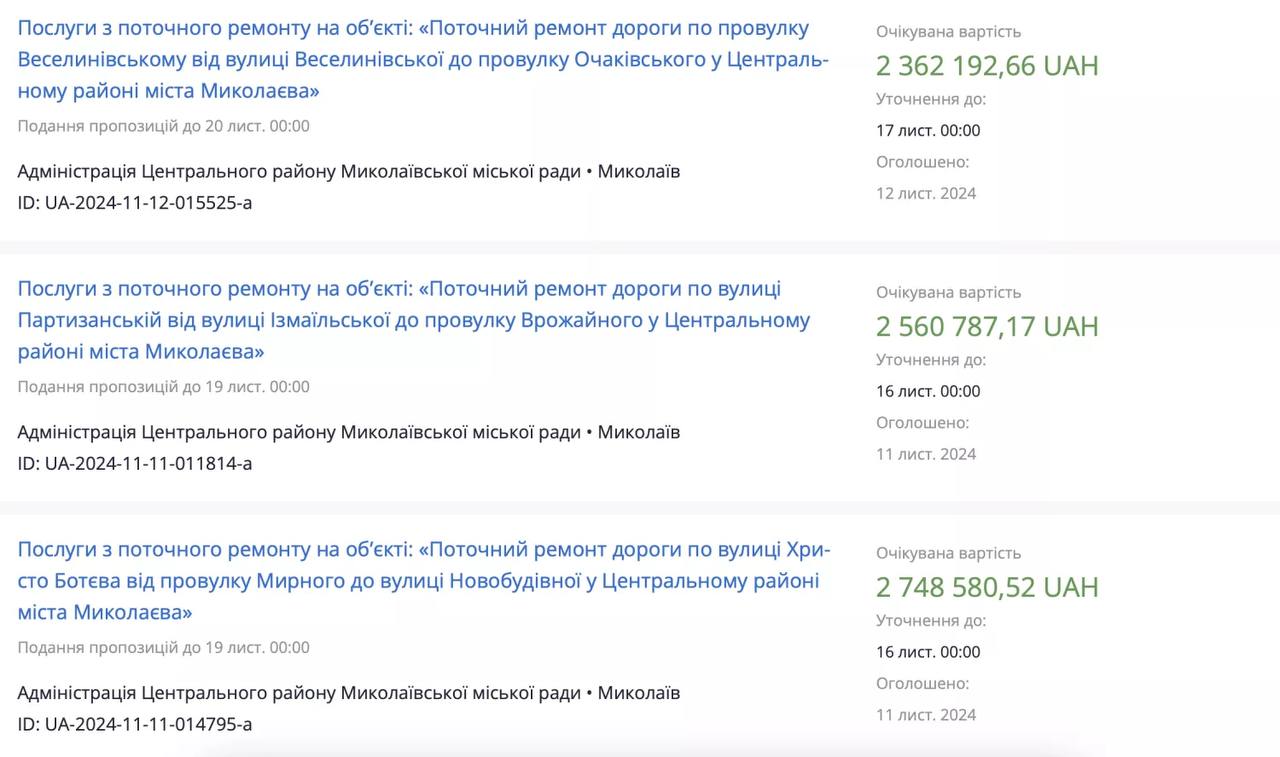Select tender ID UA-2024-11-11-011814-a
Viewport: 1280px width, 757px height.
(135, 464)
